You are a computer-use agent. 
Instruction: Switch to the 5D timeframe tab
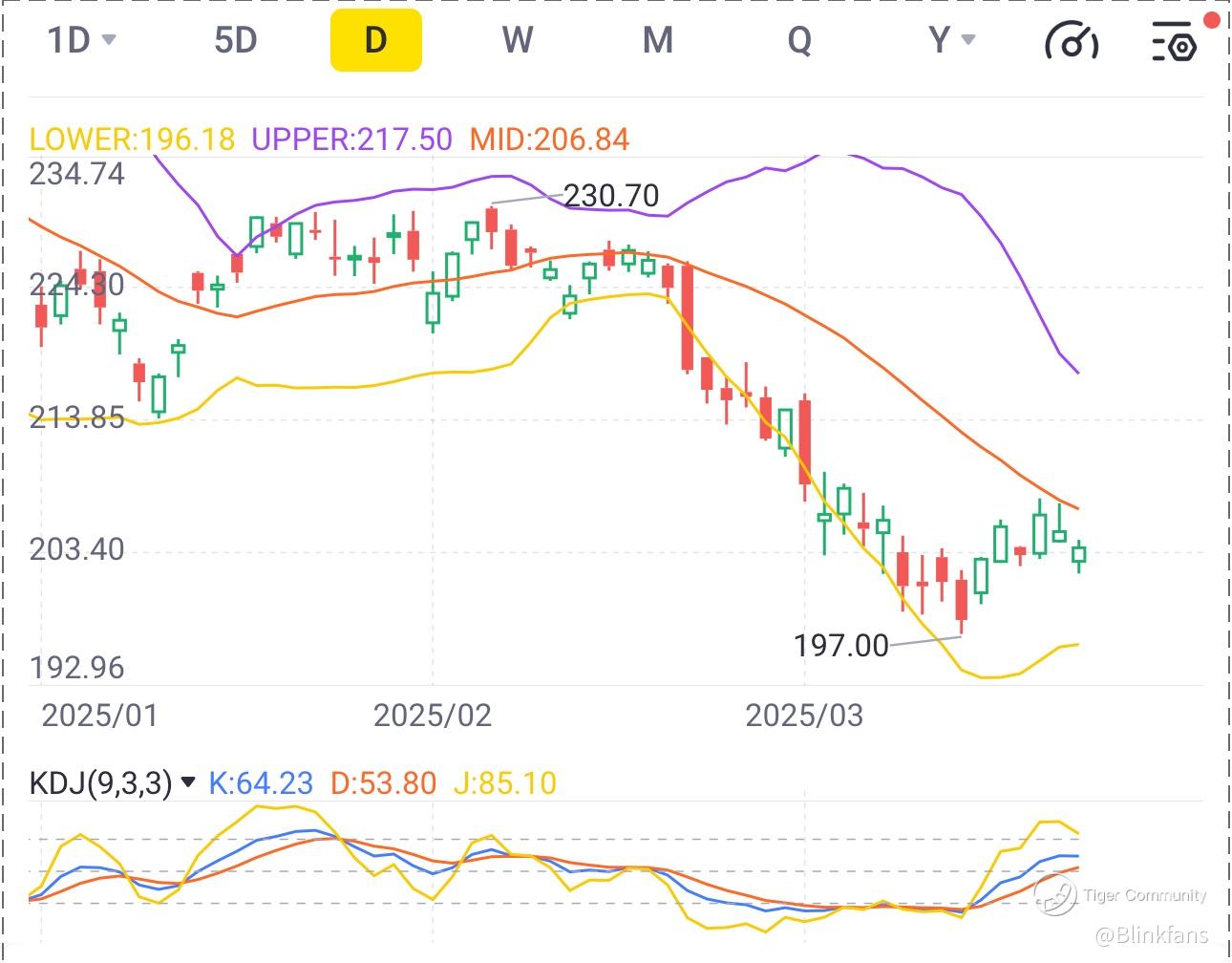(236, 40)
